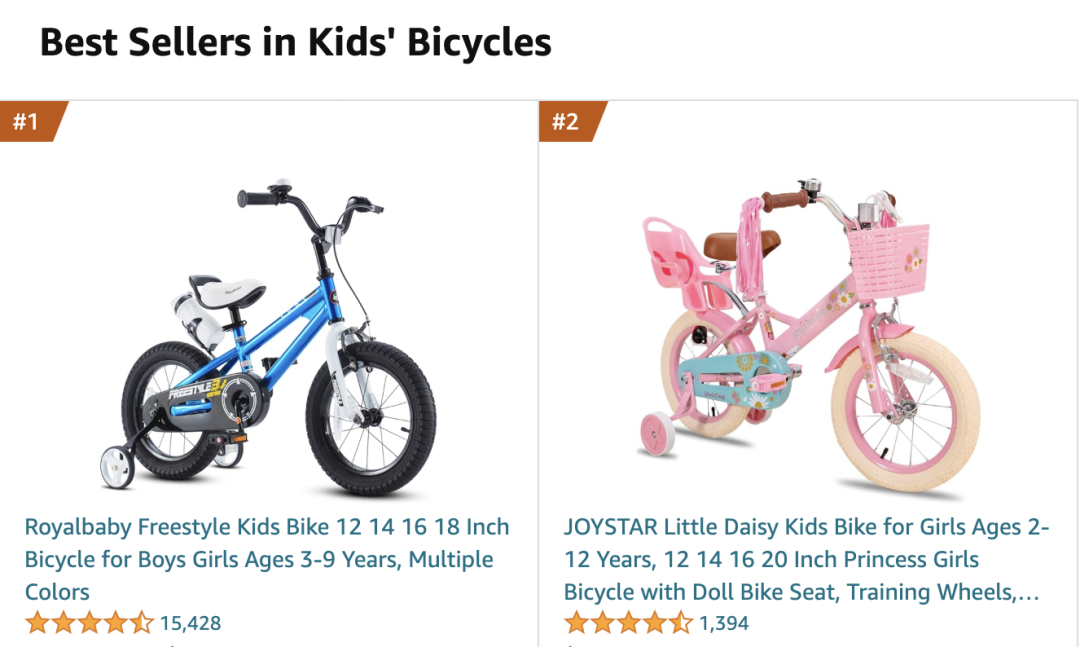1080x647 pixels.
Task: Open the JOYSTAR Little Daisy Kids Bike title link
Action: pyautogui.click(x=806, y=559)
